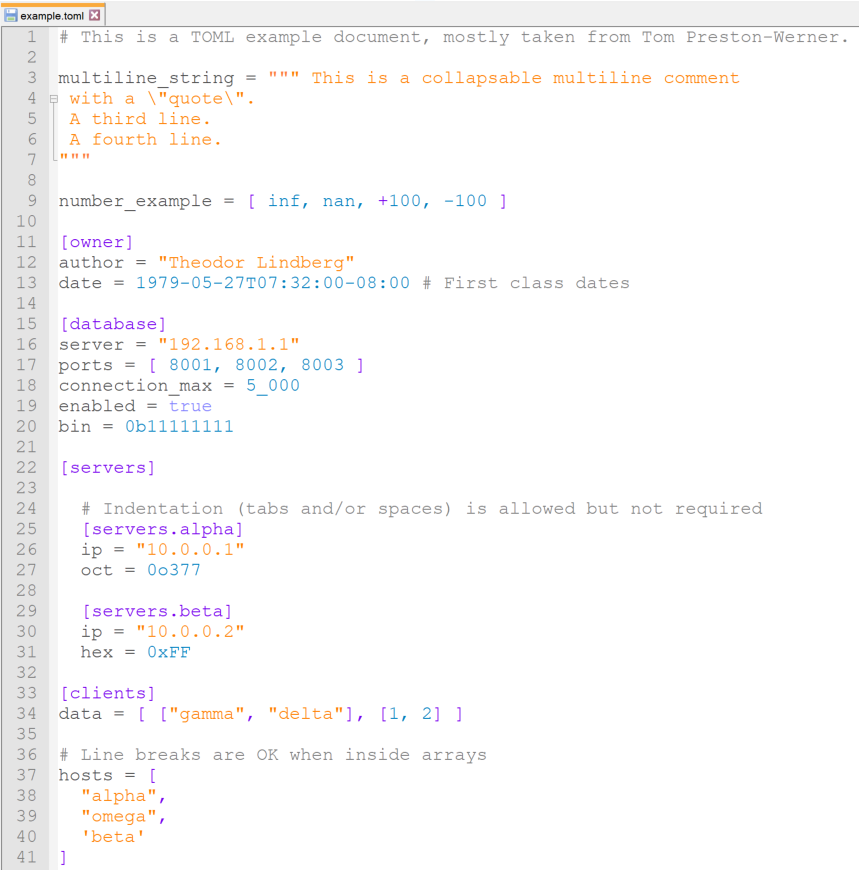Click the boolean value 'true'

(x=190, y=406)
